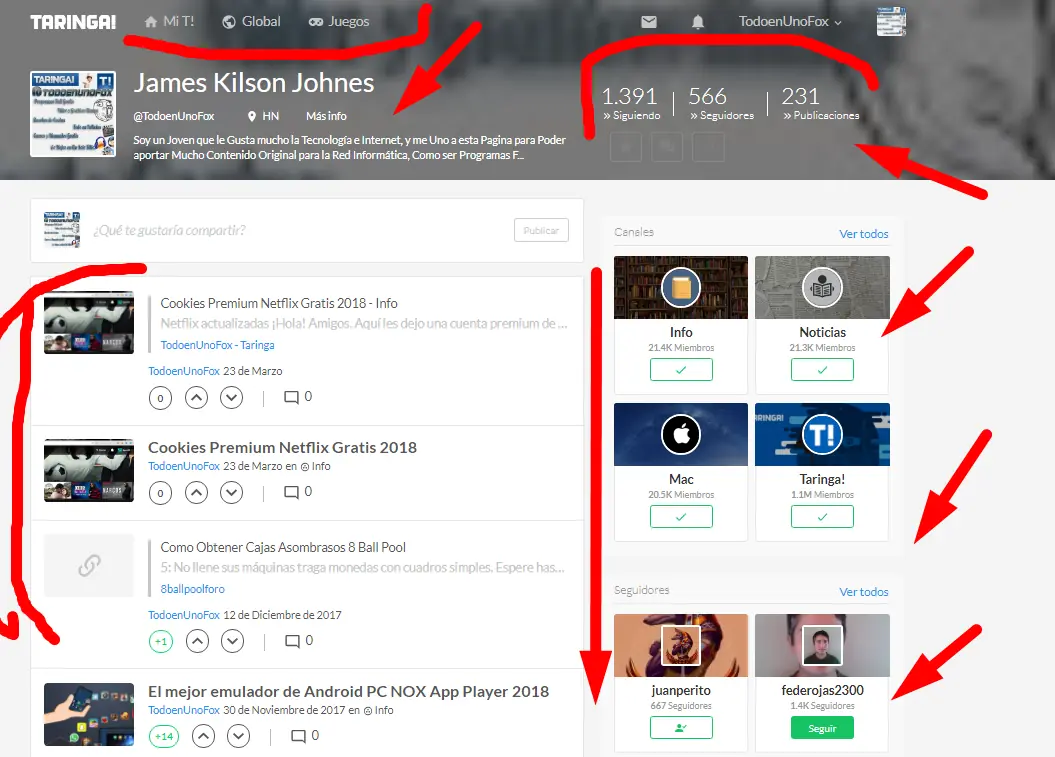Open comments on the 8 Ball Pool post
Viewport: 1055px width, 757px height.
pos(299,641)
